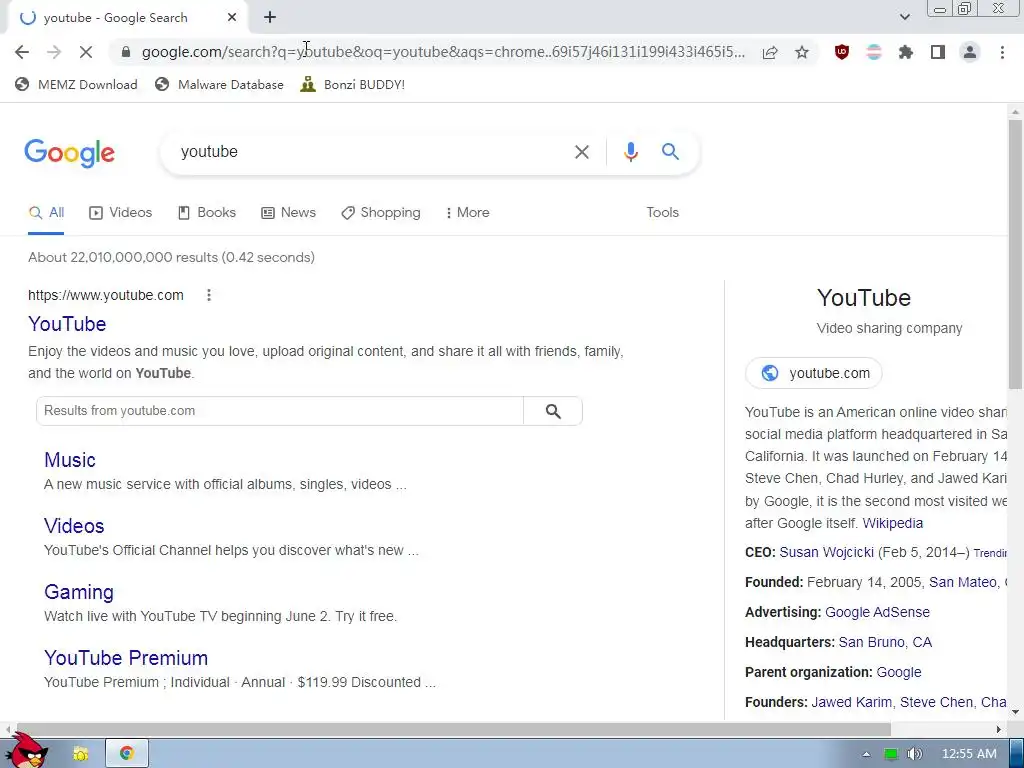Click the Trending link beside the CEO entry
Image resolution: width=1024 pixels, height=768 pixels.
coord(990,553)
